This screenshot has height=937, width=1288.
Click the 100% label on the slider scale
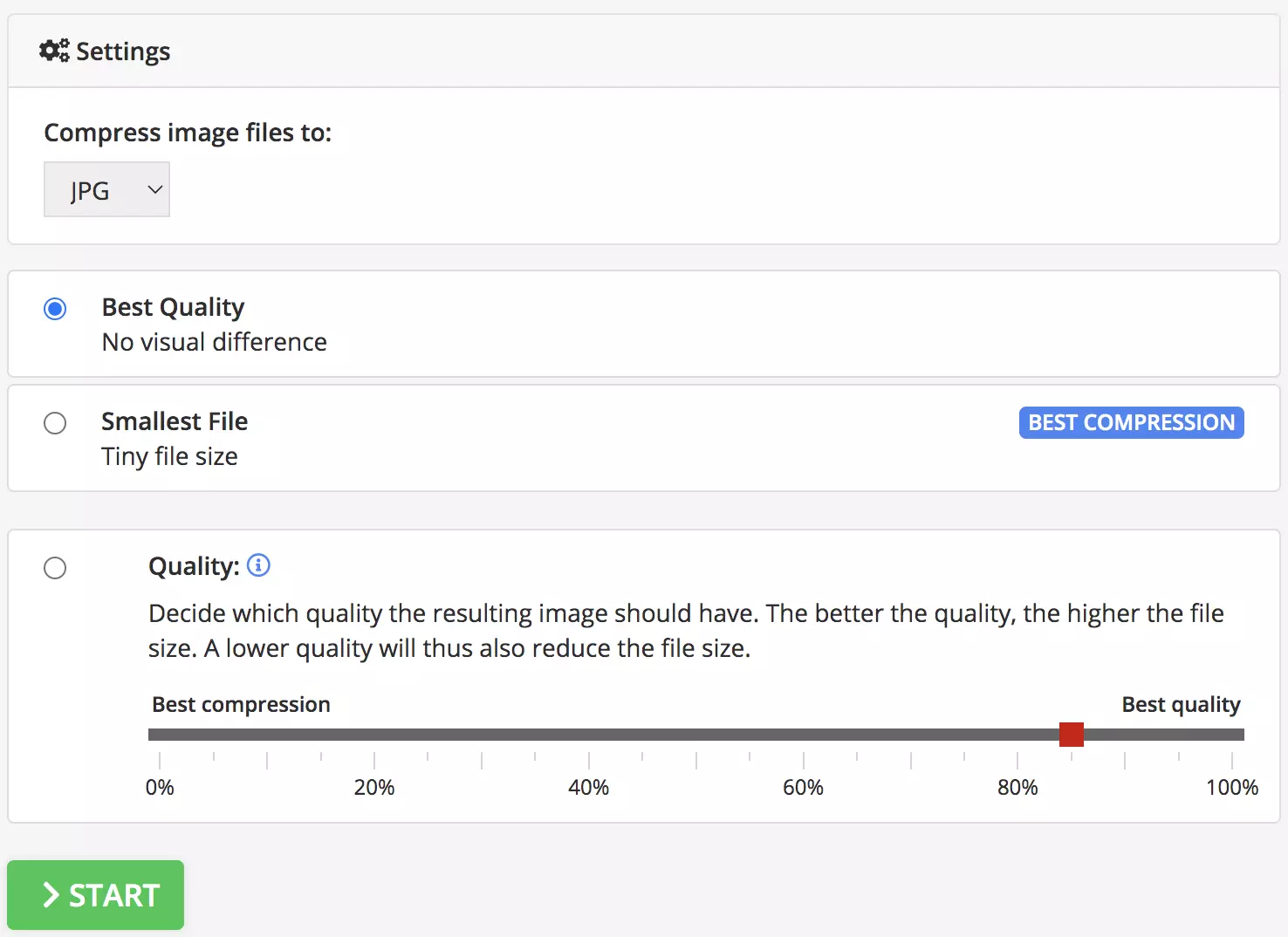coord(1231,788)
